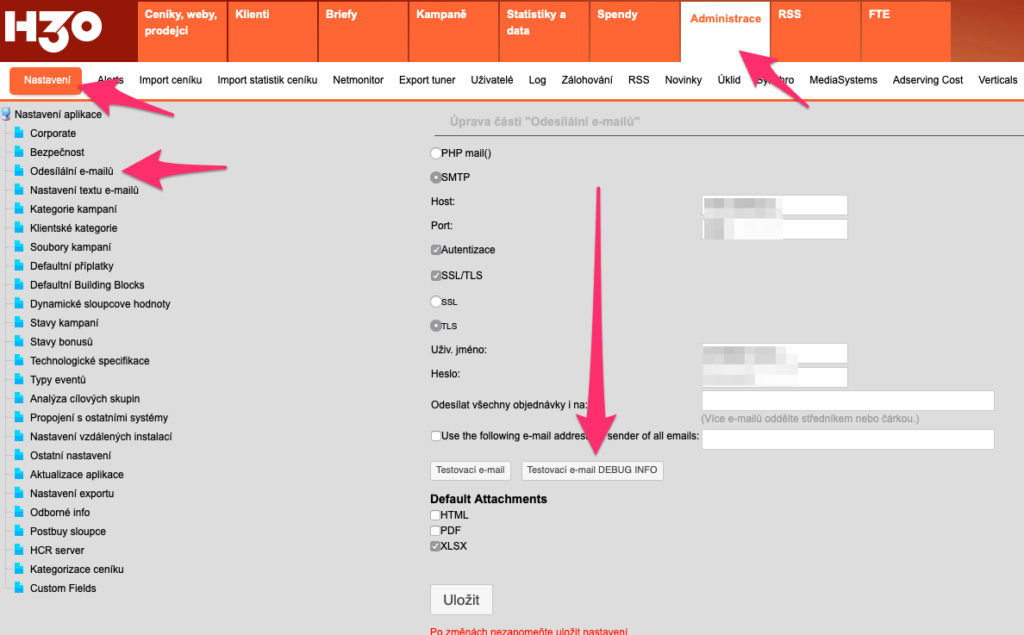Click the H3O logo in header
This screenshot has width=1024, height=635.
click(52, 30)
